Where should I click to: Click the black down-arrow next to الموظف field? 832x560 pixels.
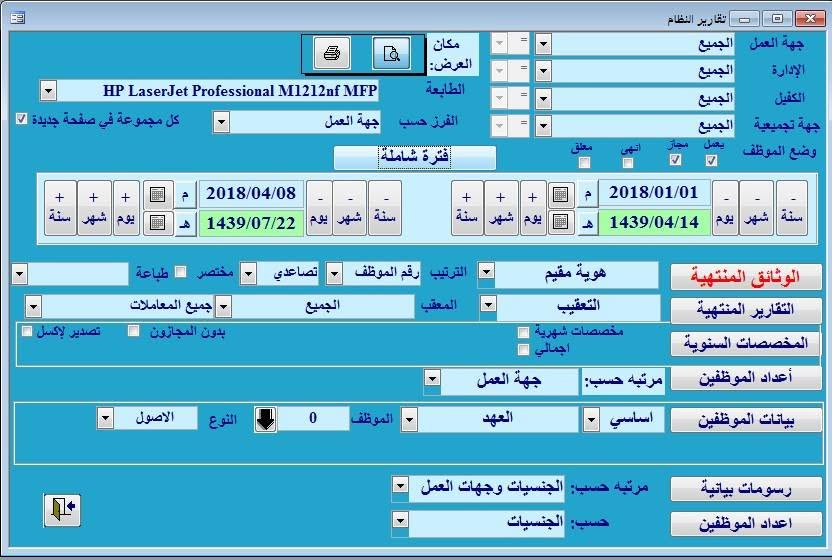point(265,419)
